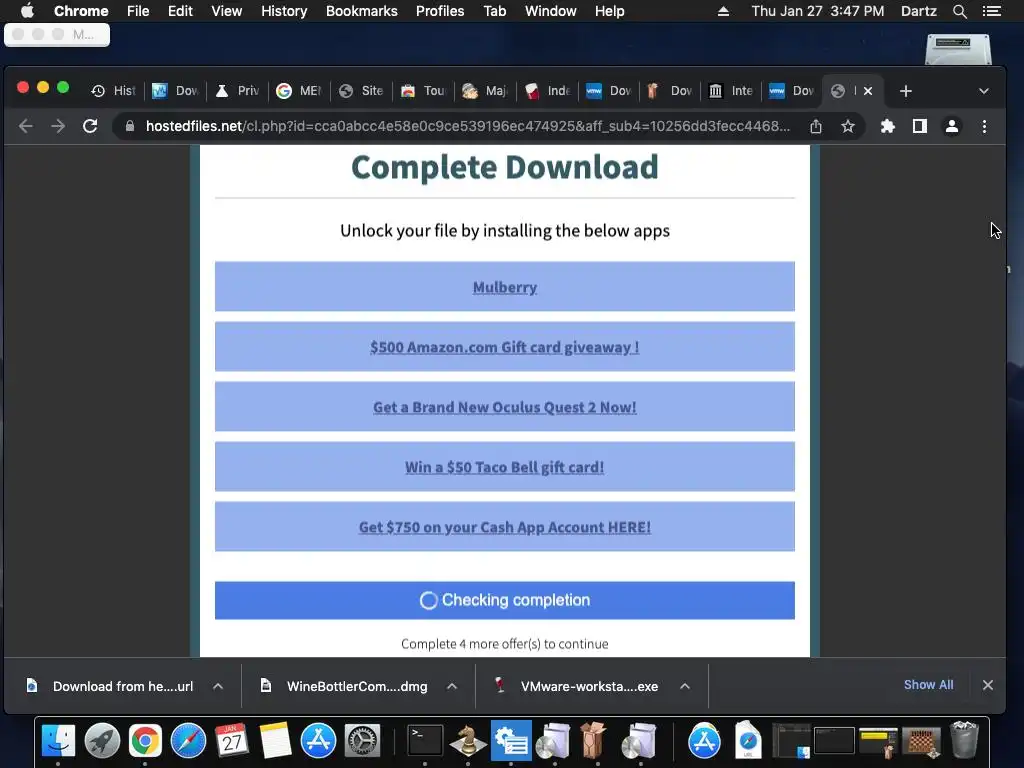Reload the hostedfiles.net page
1024x768 pixels.
tap(90, 126)
